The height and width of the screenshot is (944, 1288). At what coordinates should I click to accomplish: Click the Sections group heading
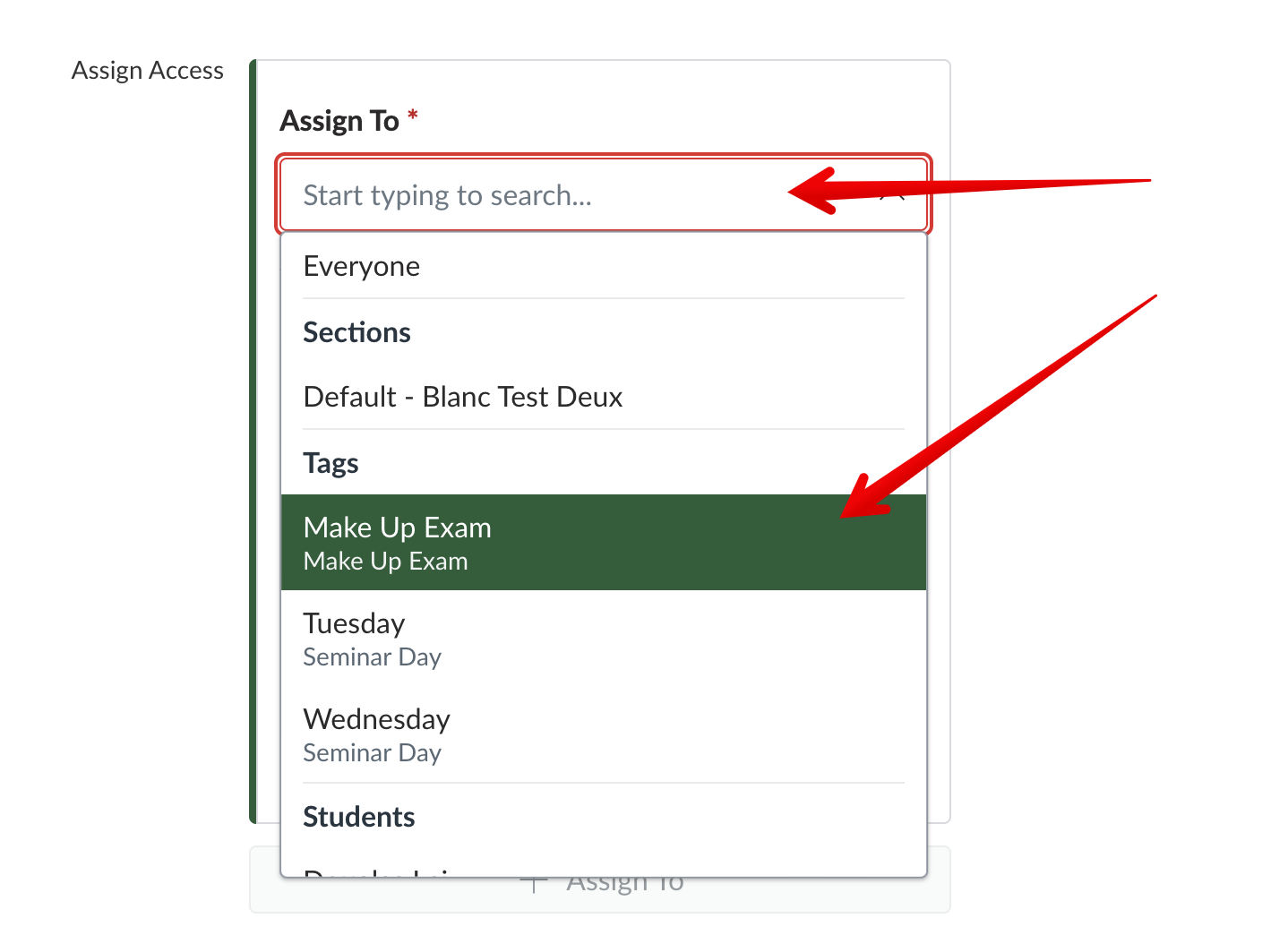(356, 332)
